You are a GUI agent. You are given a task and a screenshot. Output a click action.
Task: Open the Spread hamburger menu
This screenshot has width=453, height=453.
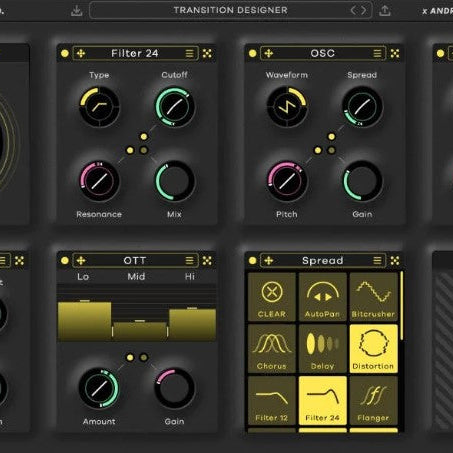point(377,261)
